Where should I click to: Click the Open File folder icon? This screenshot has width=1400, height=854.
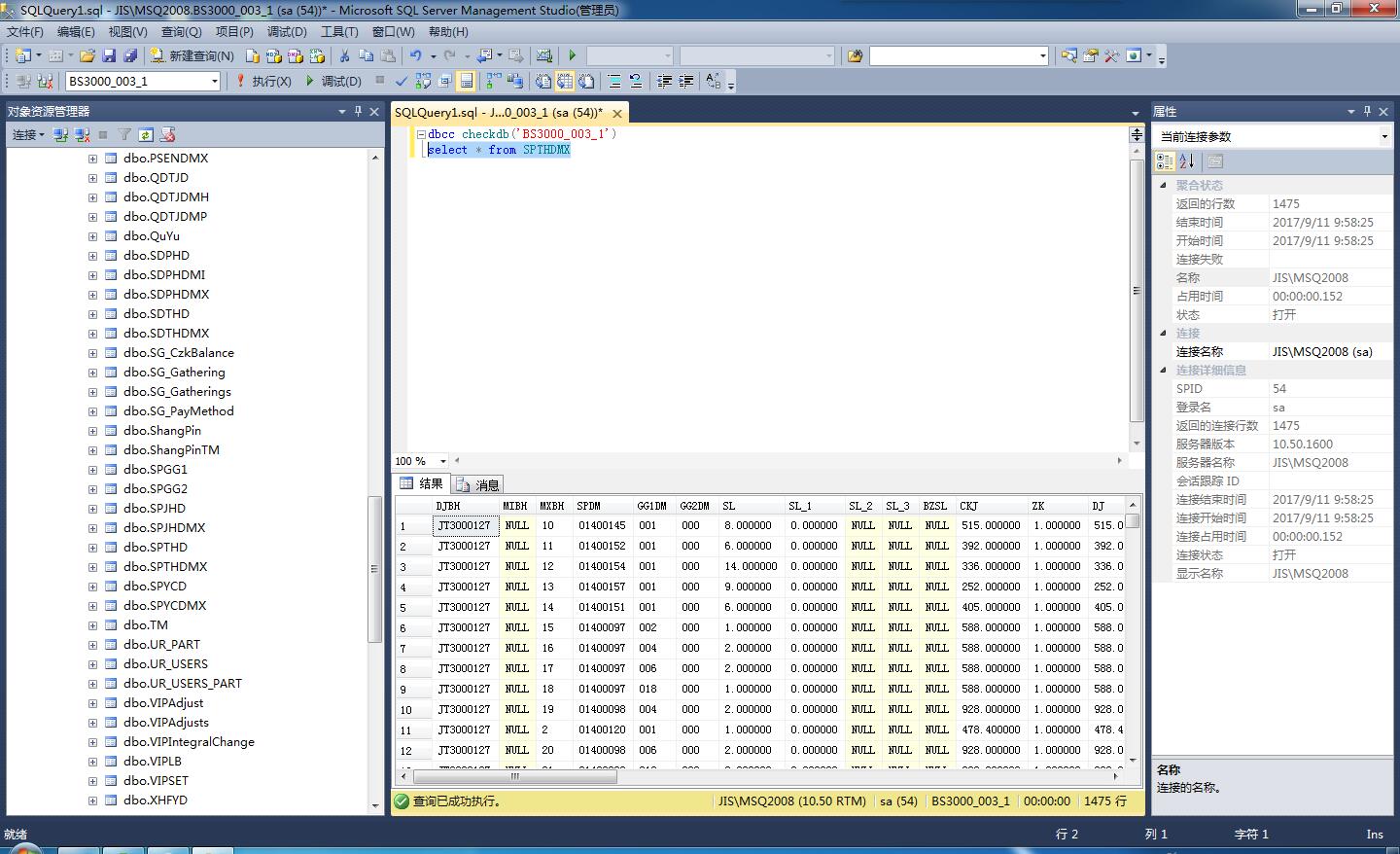(87, 55)
